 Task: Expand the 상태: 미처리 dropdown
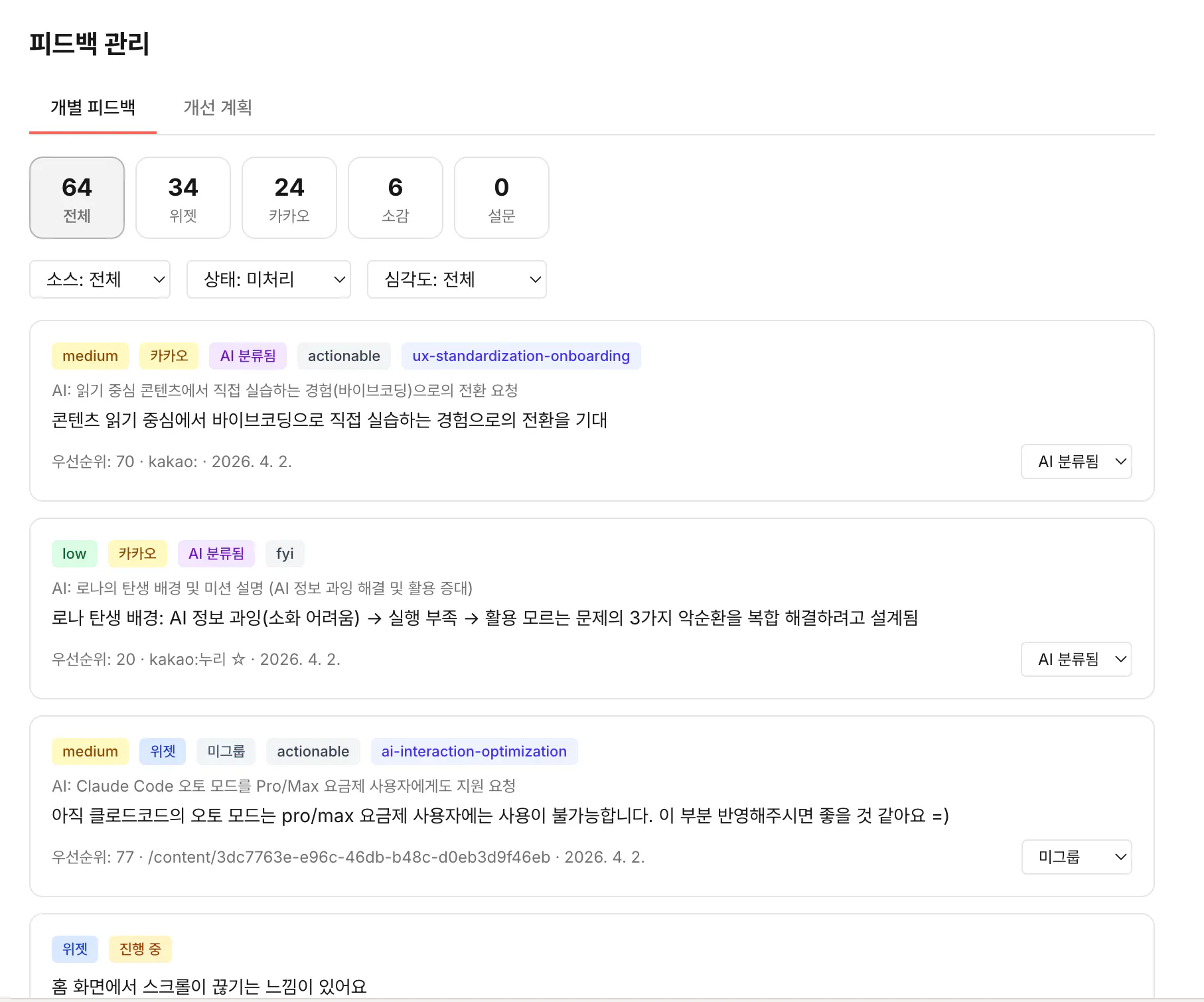tap(269, 279)
